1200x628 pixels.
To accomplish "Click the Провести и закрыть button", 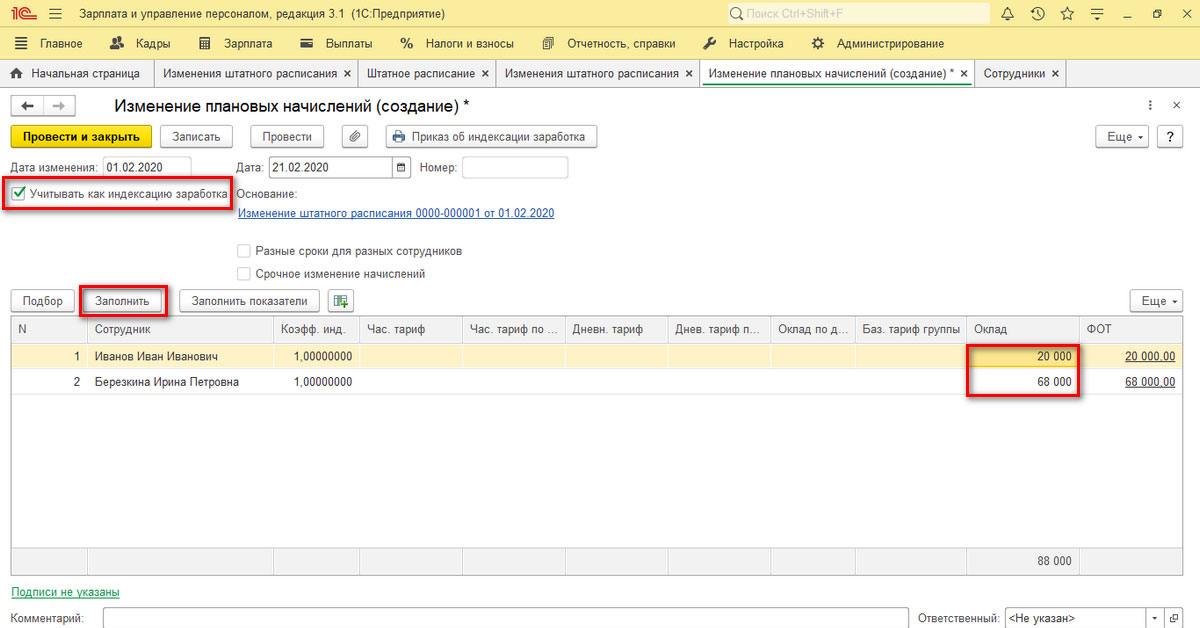I will tap(81, 137).
